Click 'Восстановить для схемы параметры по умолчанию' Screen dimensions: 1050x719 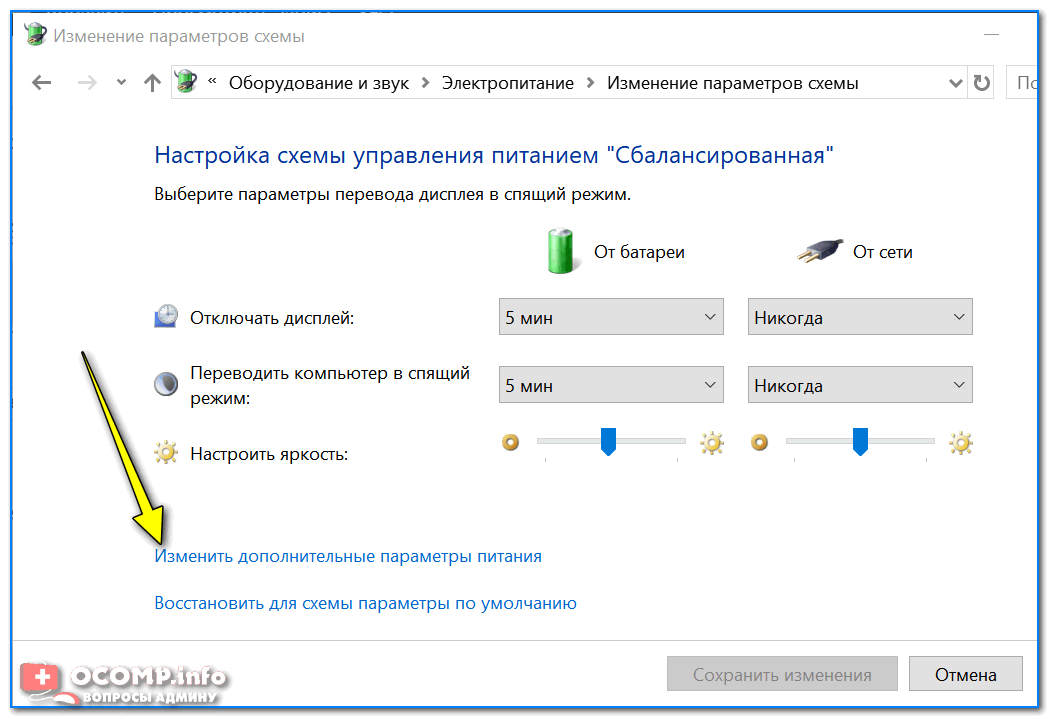[x=365, y=603]
